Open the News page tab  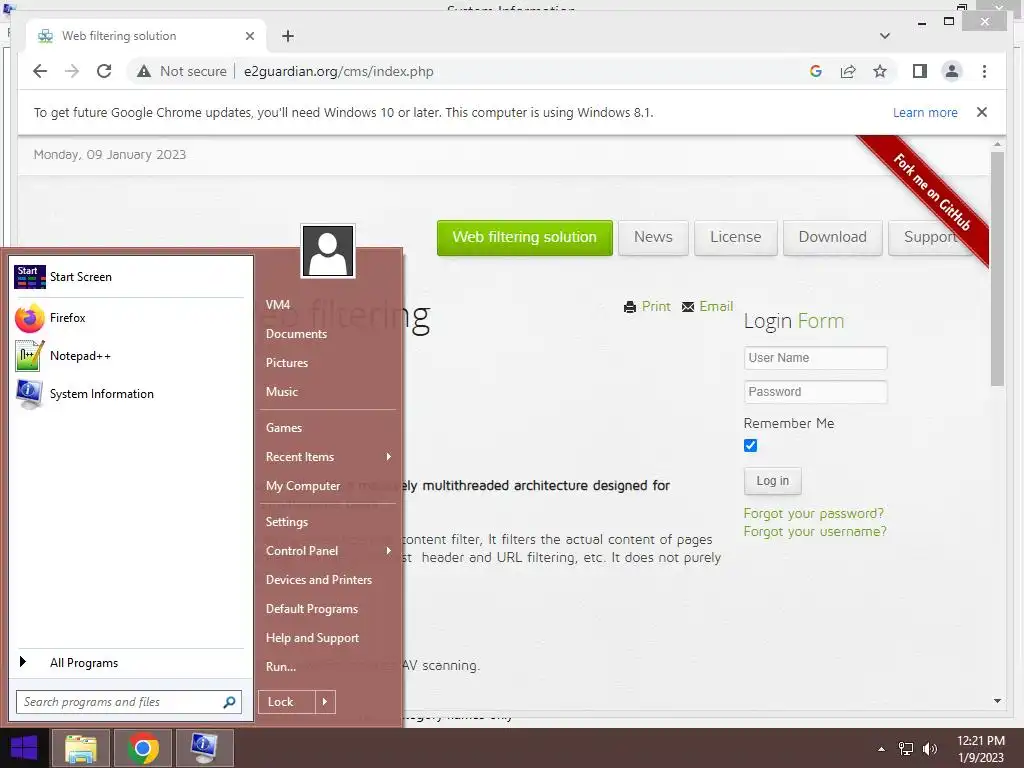tap(653, 237)
